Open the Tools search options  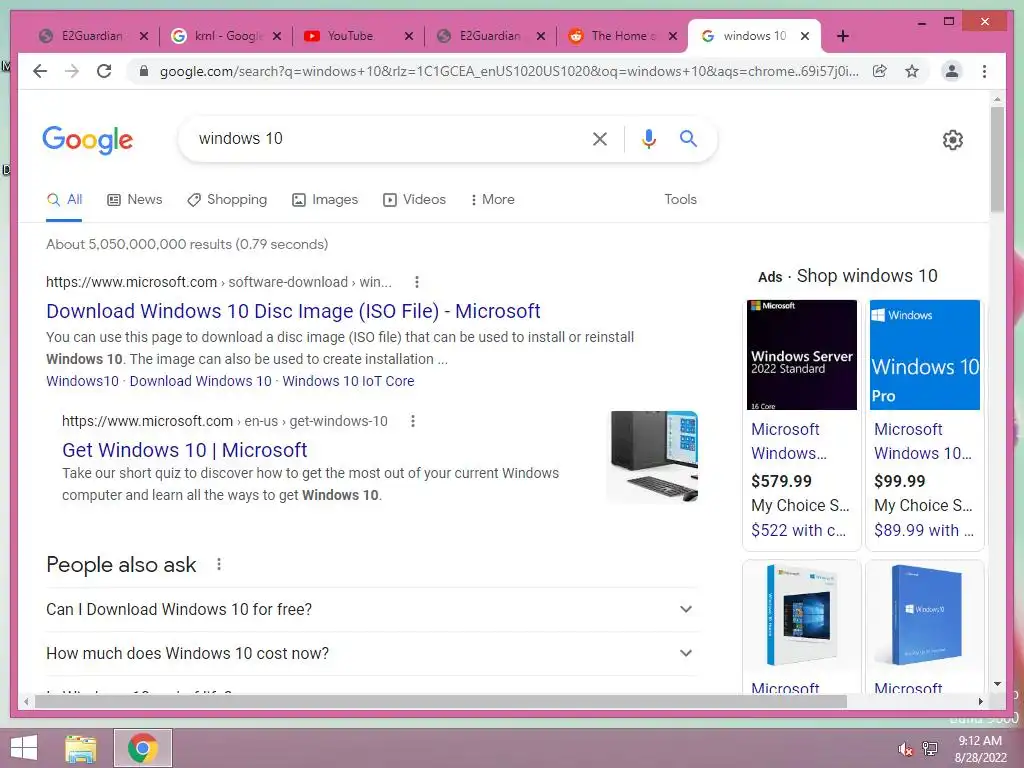tap(680, 200)
